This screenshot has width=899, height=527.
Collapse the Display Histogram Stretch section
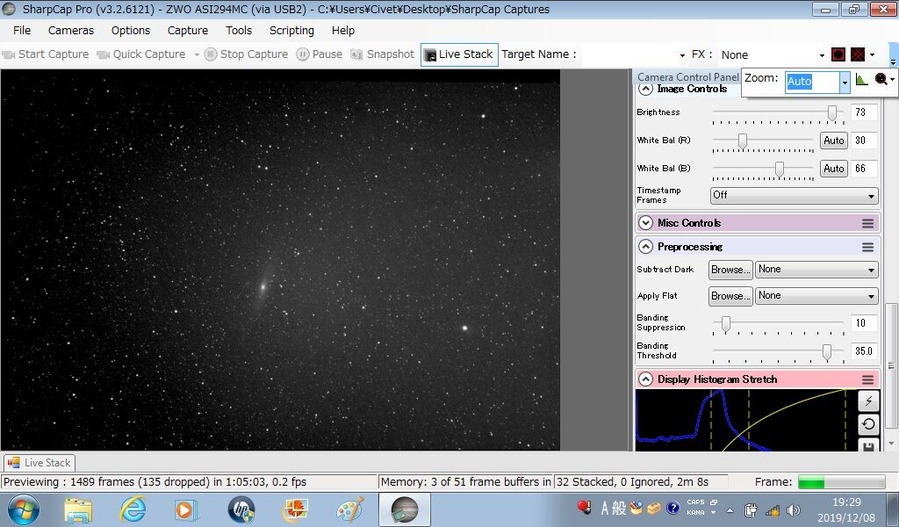(646, 379)
